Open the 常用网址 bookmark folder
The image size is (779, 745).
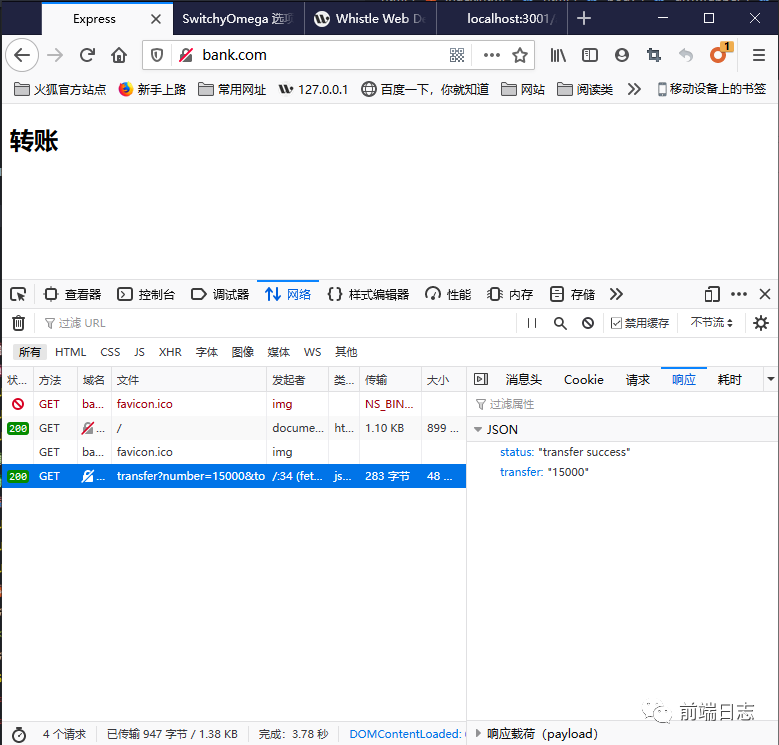[232, 89]
